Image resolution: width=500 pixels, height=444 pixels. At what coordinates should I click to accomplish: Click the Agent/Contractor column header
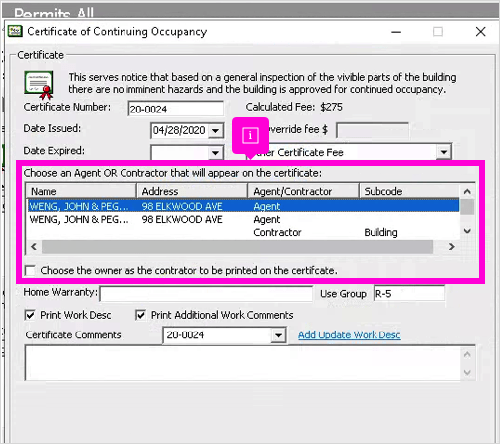tap(303, 191)
